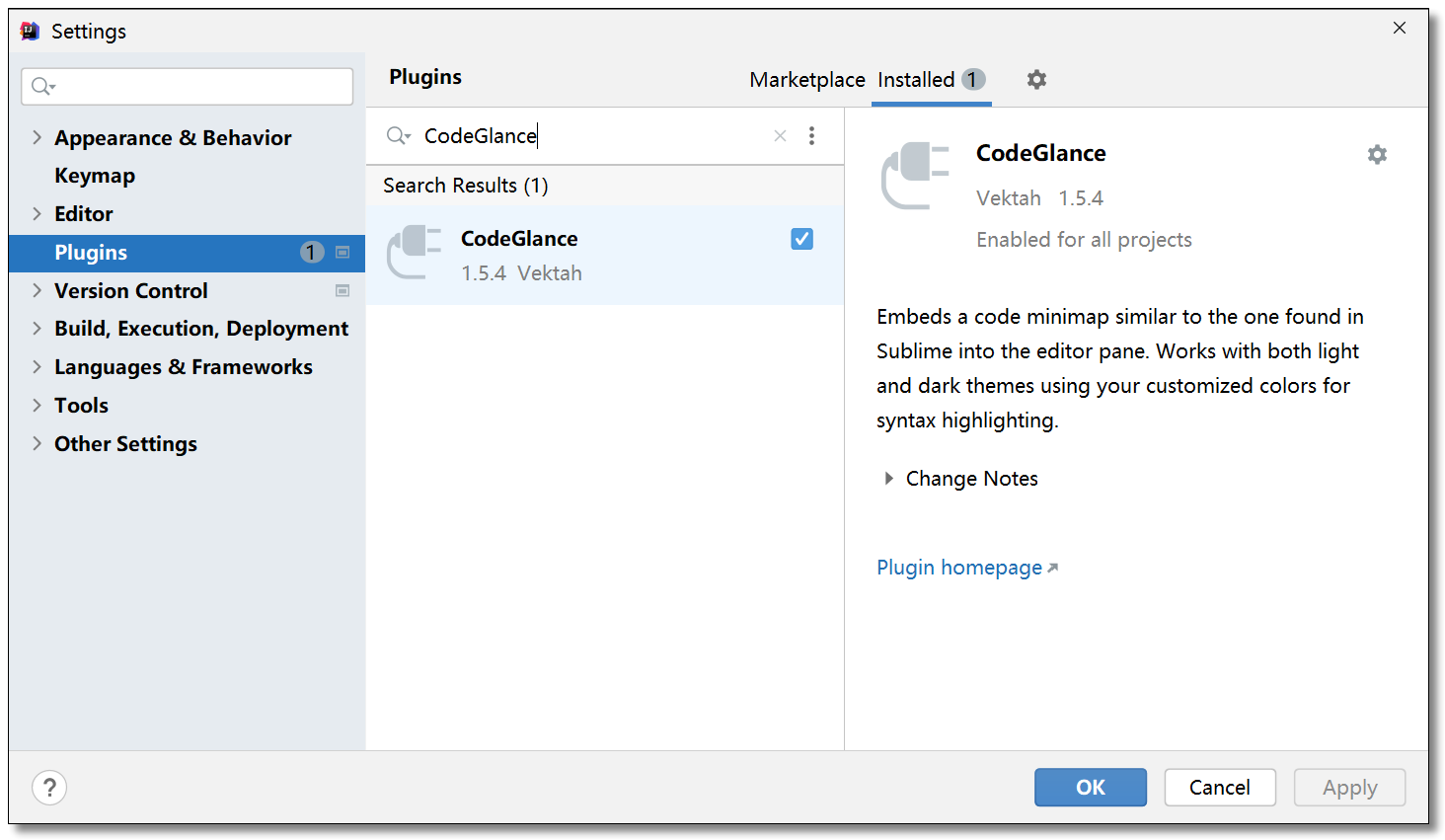Select Tools label in settings tree
This screenshot has width=1445, height=840.
pos(81,406)
